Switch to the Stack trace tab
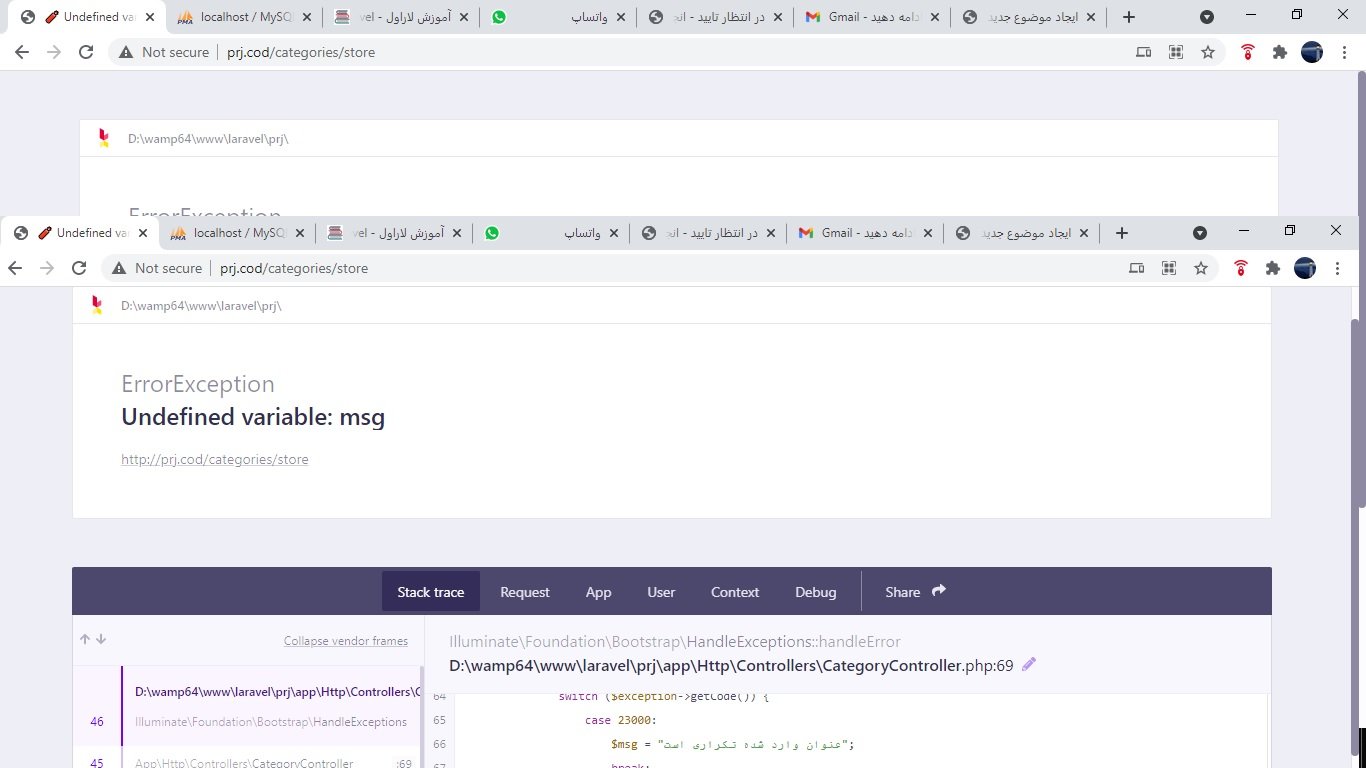The height and width of the screenshot is (768, 1366). [431, 591]
